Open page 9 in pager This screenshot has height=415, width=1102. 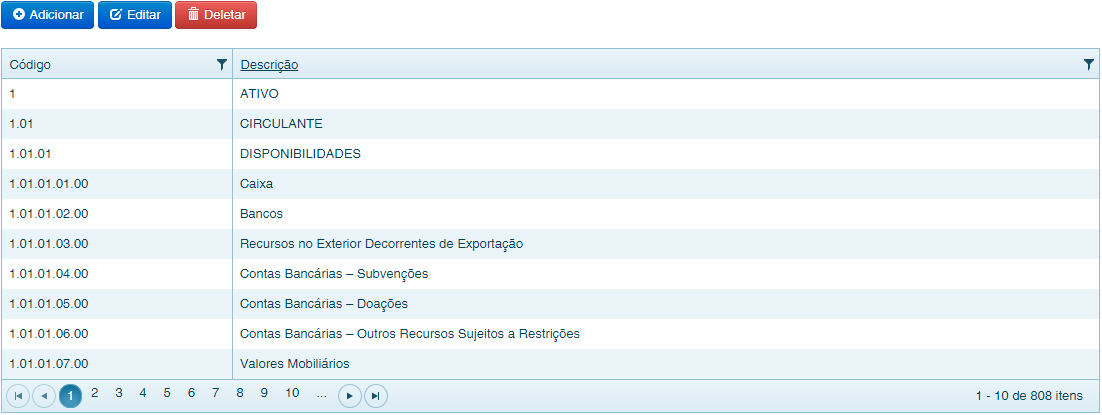(x=264, y=392)
